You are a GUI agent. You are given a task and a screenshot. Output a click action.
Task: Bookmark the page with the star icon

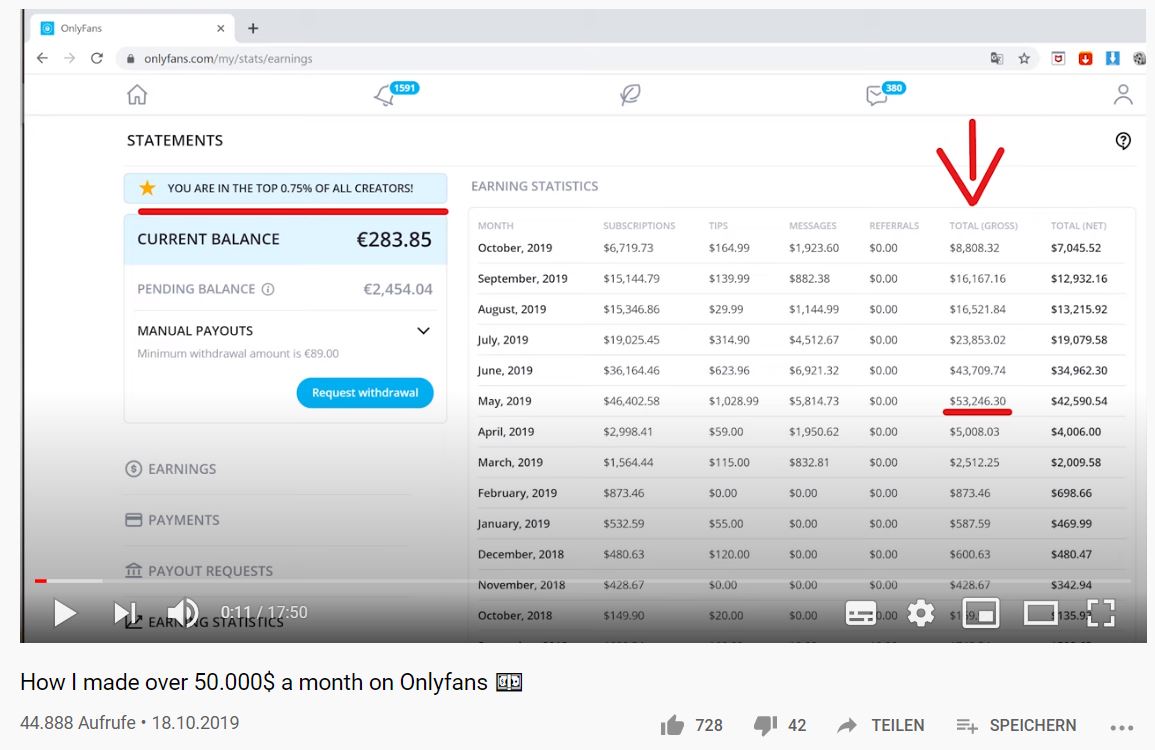1024,58
